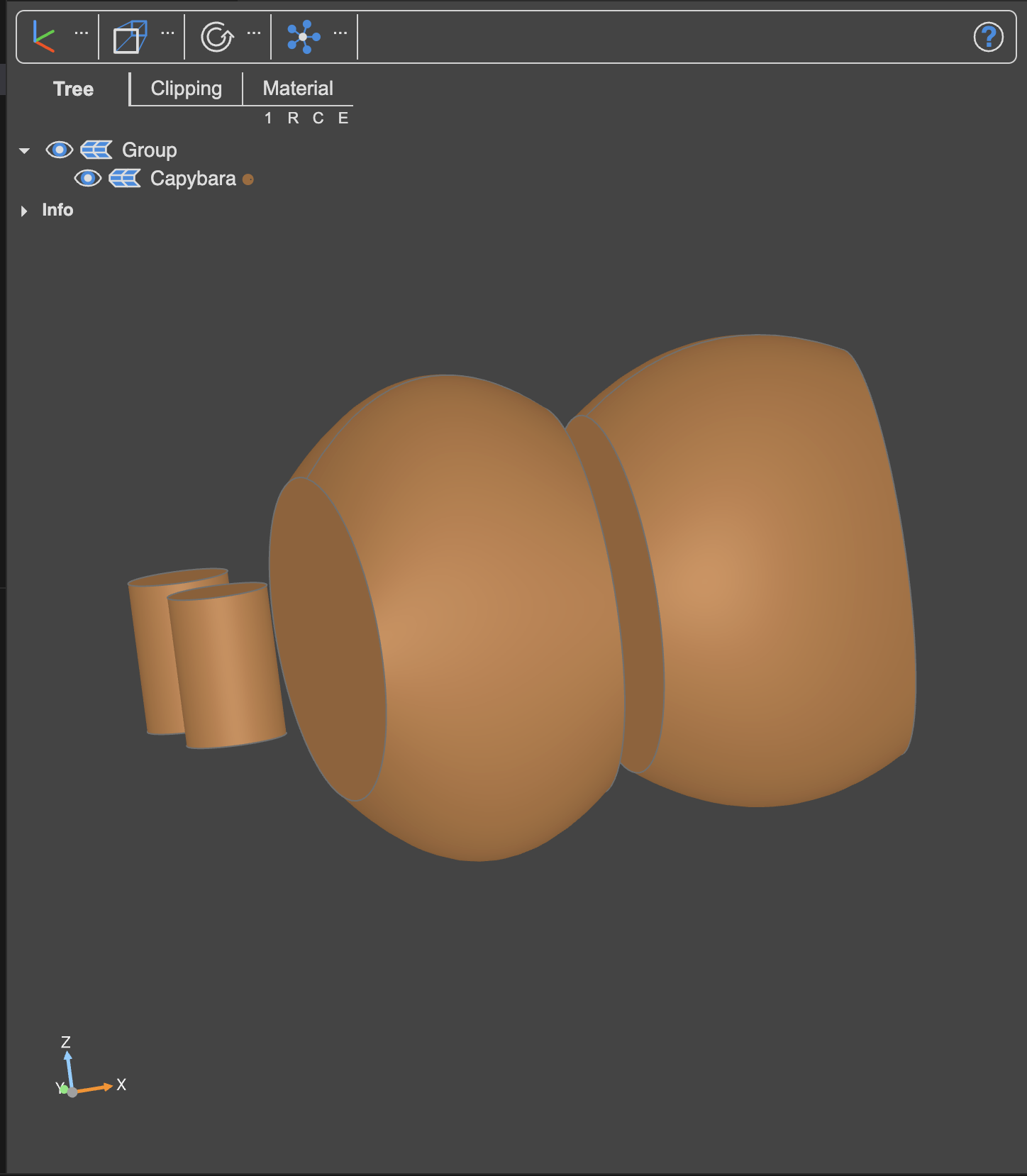Click the 'C' button under the tabs

[x=318, y=118]
